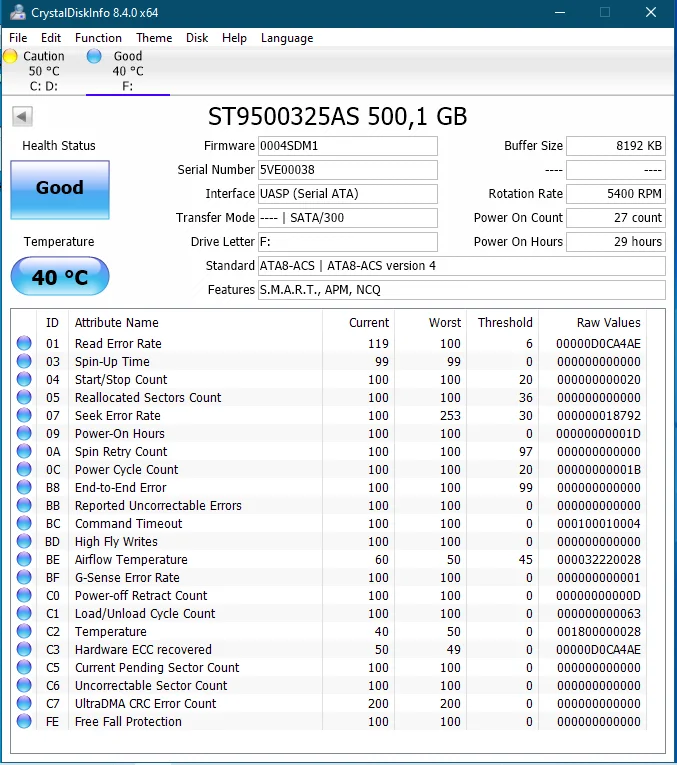
Task: Click status orb of End-to-End Error
Action: 24,487
